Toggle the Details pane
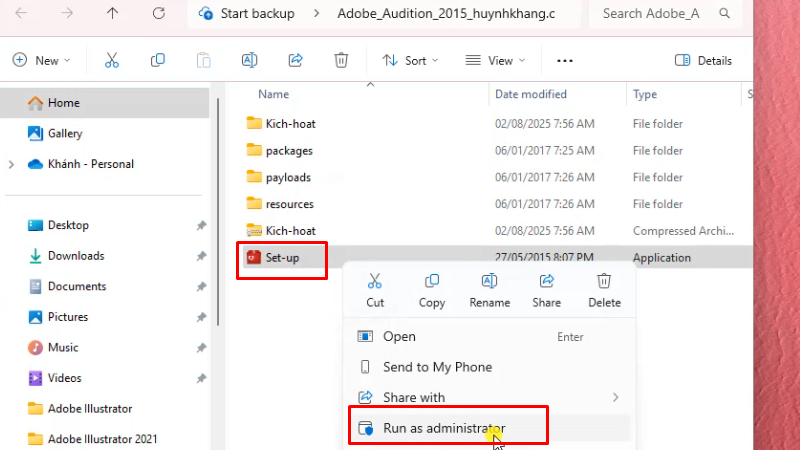Screen dimensions: 800x450 tap(703, 60)
